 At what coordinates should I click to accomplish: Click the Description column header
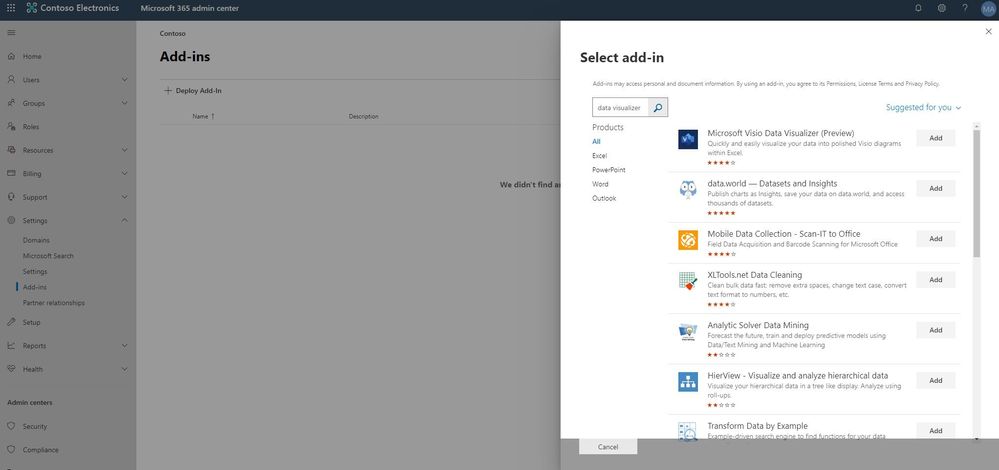pos(363,117)
